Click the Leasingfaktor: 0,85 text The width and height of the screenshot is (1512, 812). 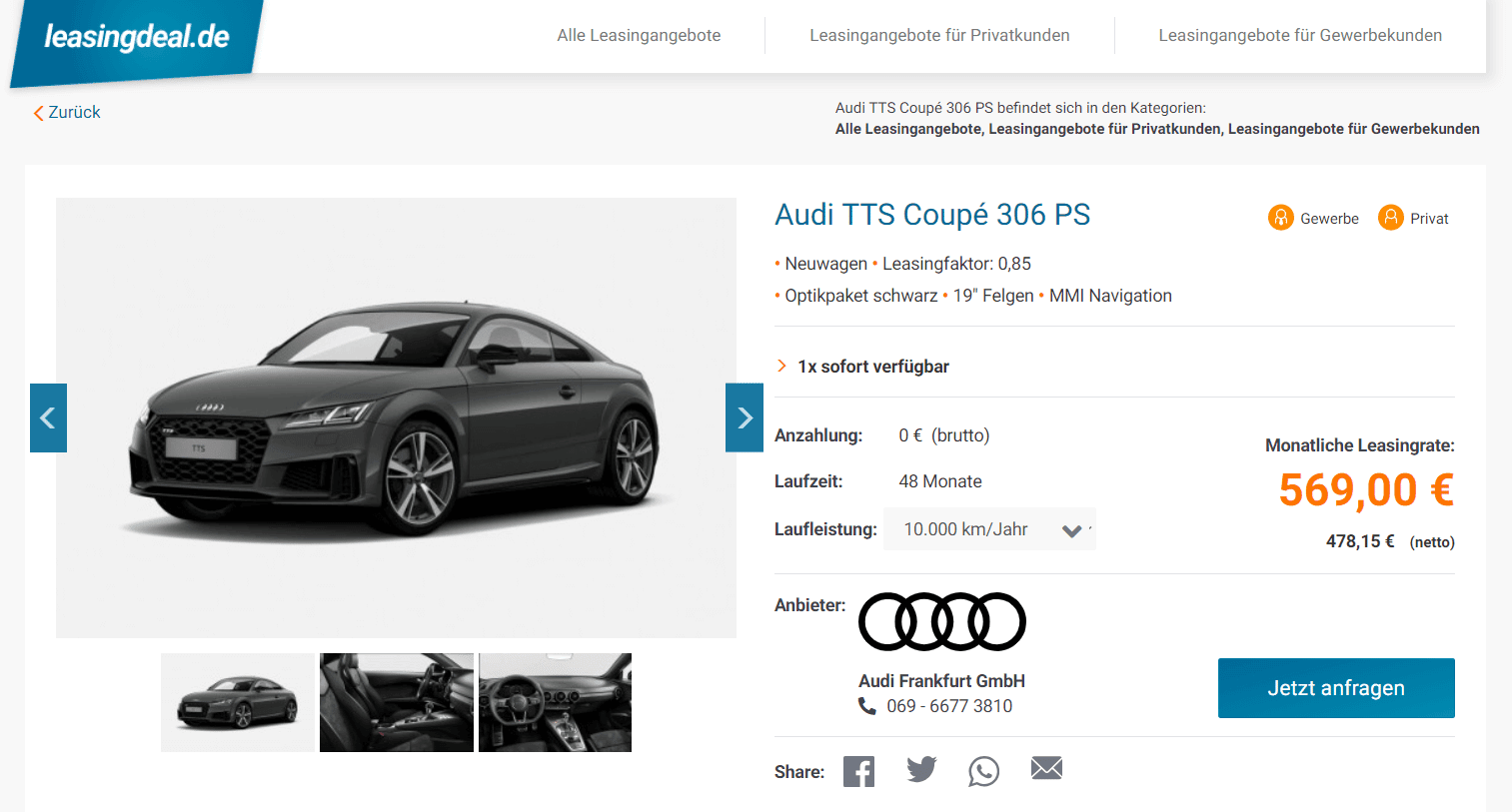coord(956,264)
